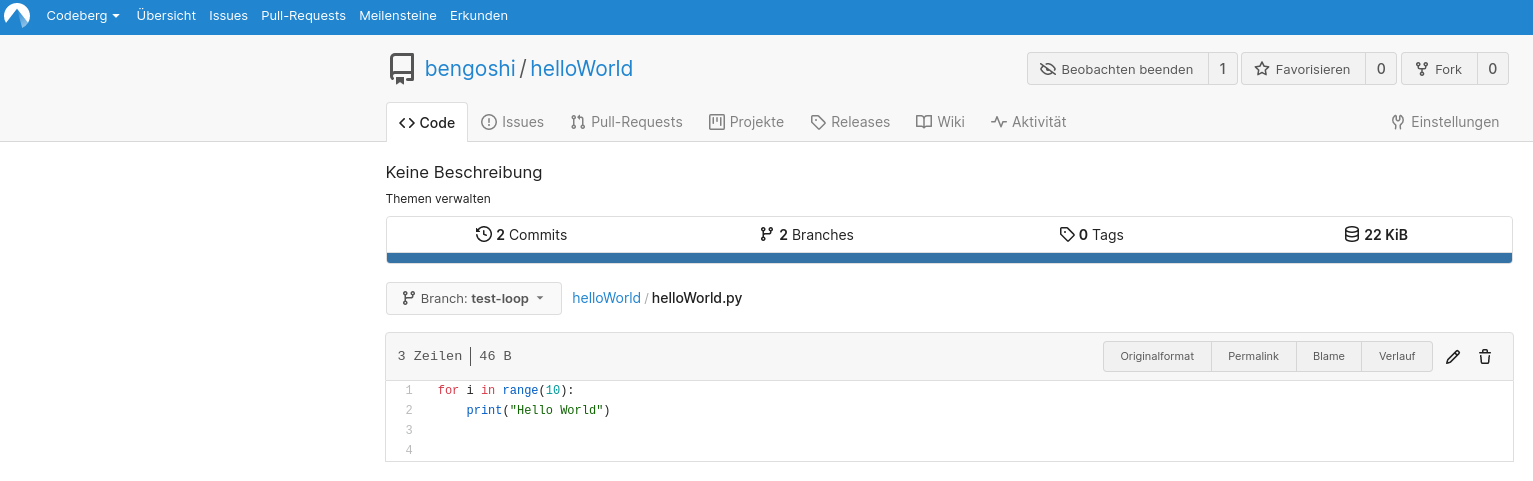
Task: Toggle watching with Beobachten beenden
Action: pyautogui.click(x=1116, y=69)
